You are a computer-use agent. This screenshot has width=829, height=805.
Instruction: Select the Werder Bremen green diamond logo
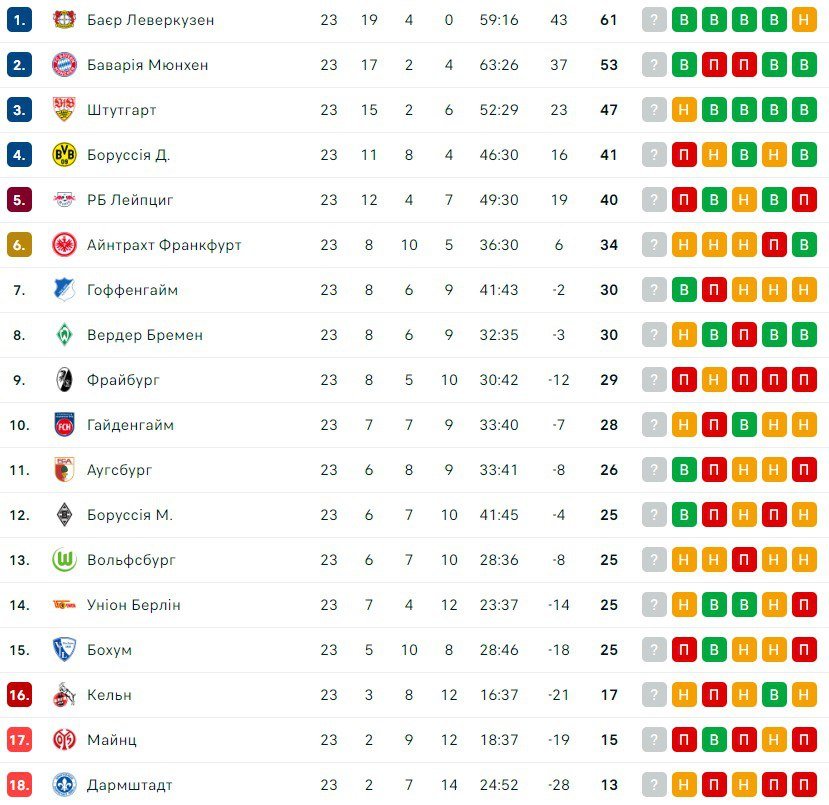[64, 335]
